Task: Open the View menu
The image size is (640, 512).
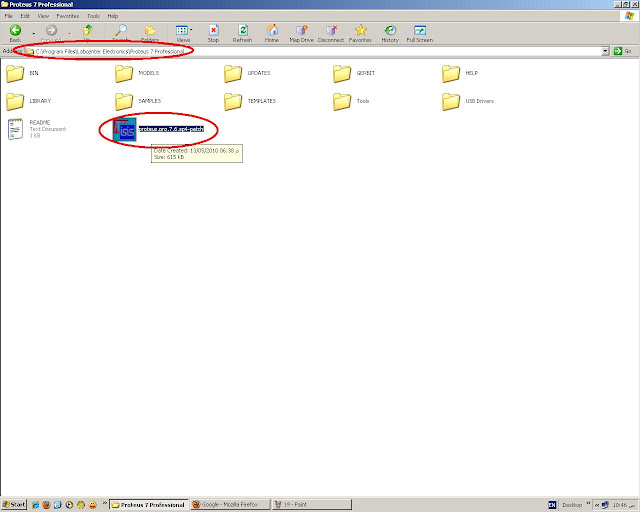Action: coord(43,16)
